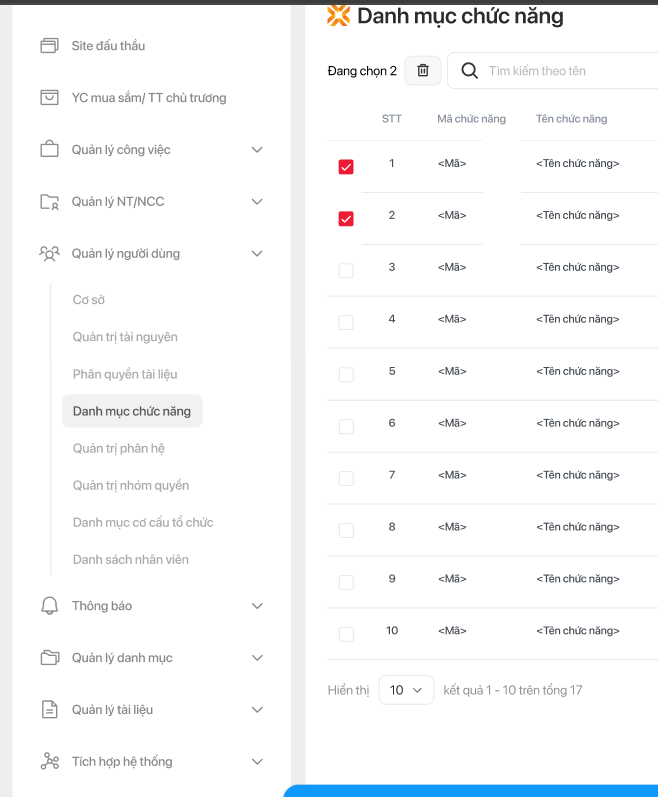658x797 pixels.
Task: Go to Phân quyền tài liệu page
Action: (x=125, y=374)
